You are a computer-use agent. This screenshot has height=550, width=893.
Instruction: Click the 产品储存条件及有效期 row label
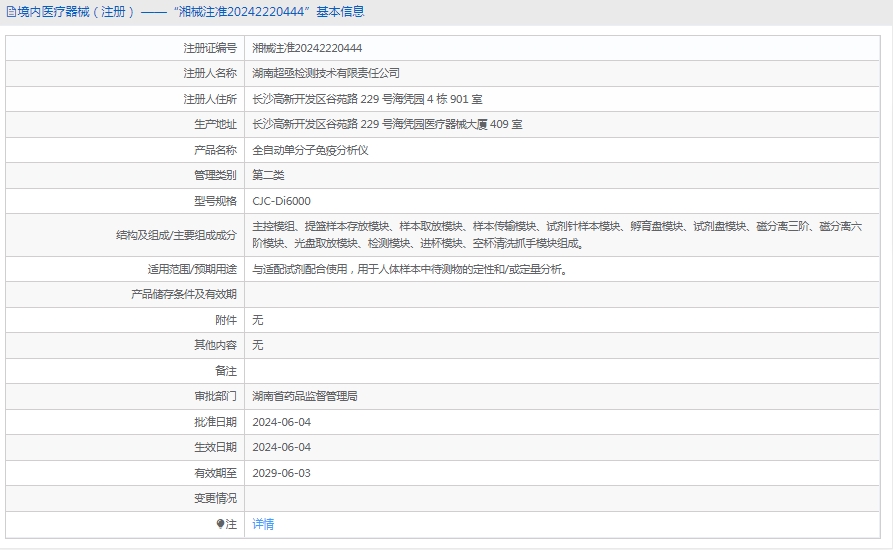[183, 294]
